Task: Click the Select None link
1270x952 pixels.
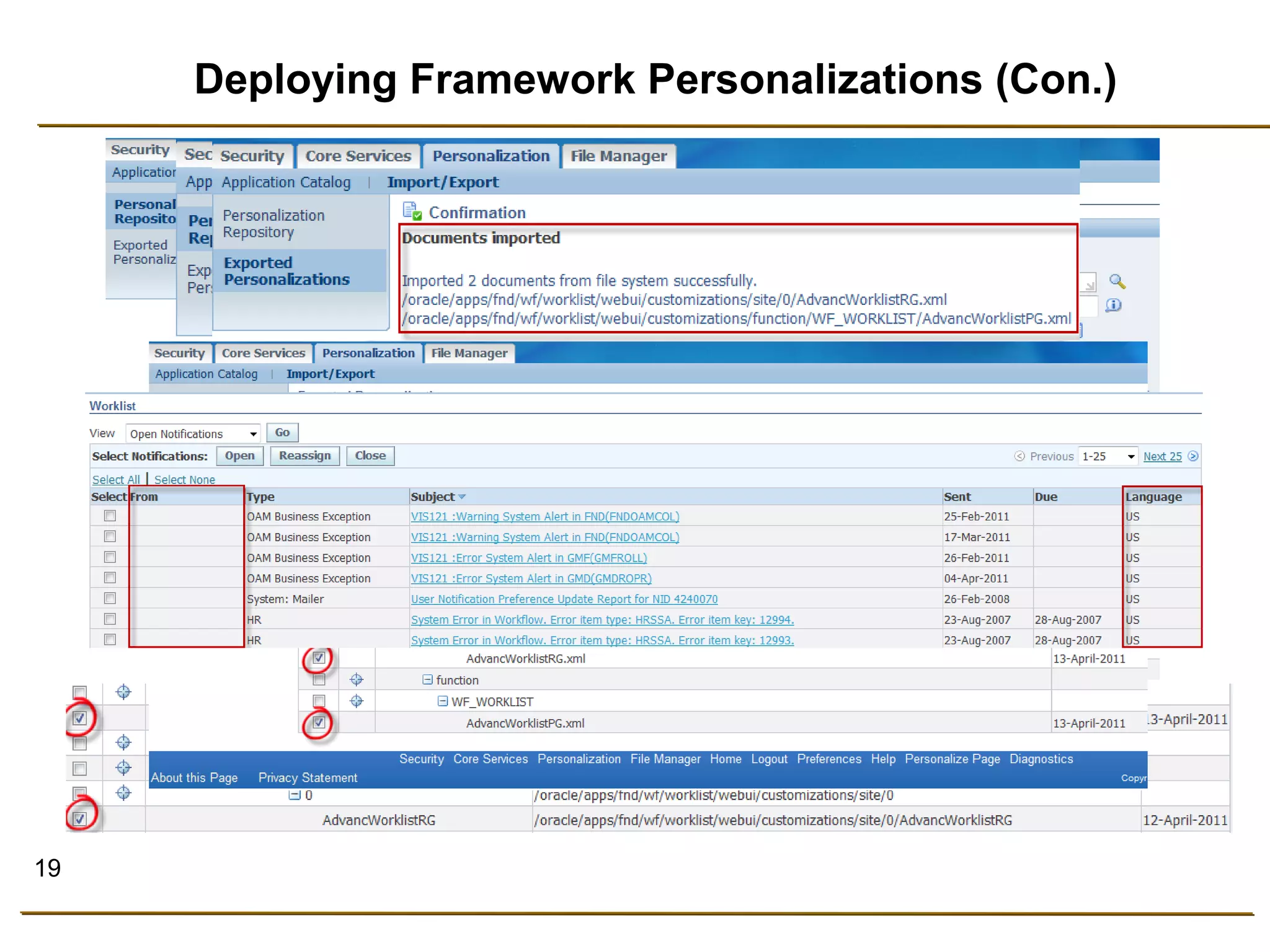Action: [x=185, y=480]
